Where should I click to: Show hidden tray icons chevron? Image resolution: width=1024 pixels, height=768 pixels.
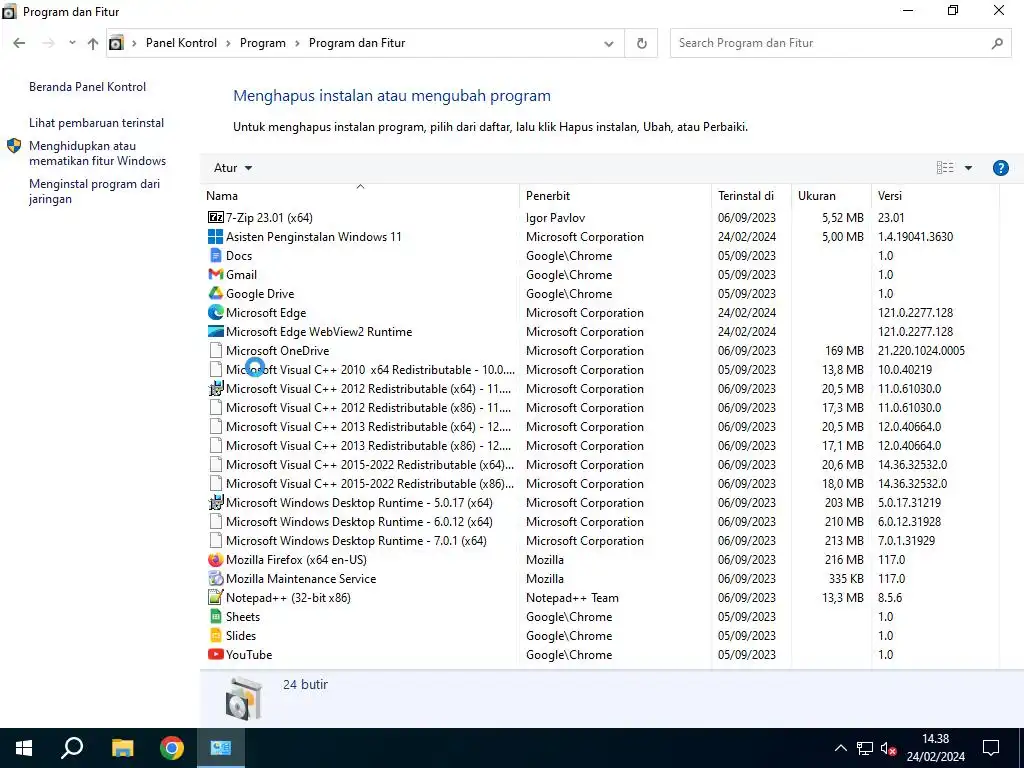[840, 748]
